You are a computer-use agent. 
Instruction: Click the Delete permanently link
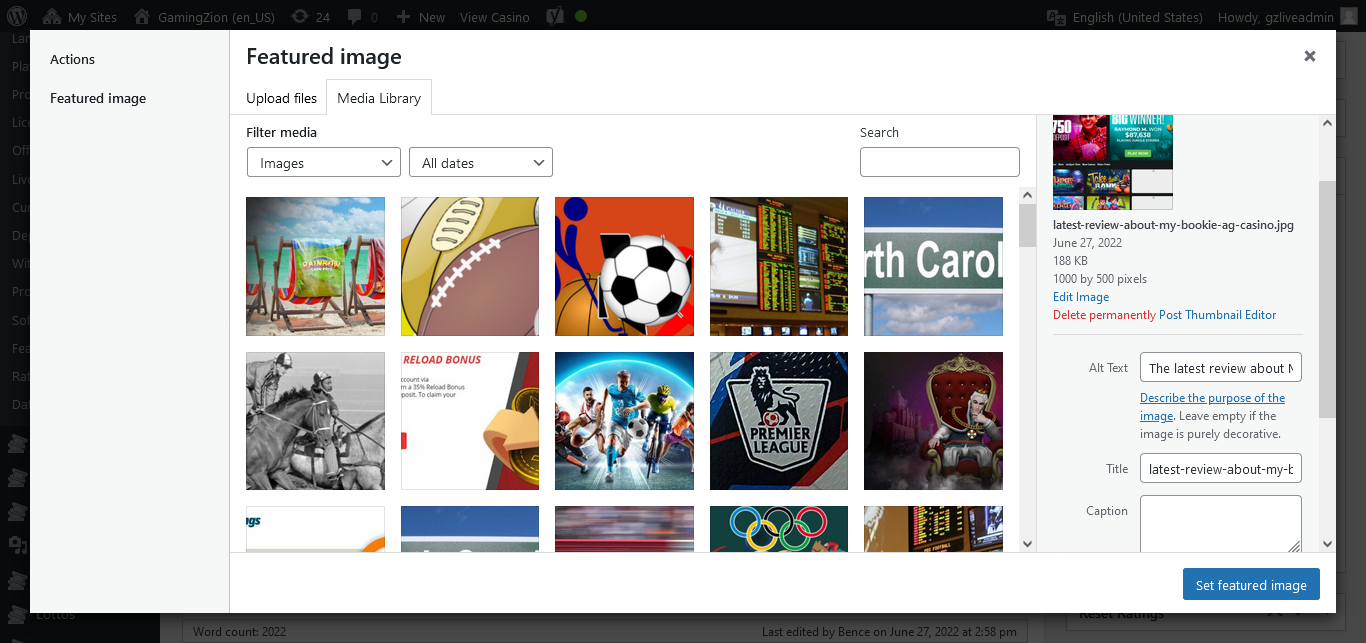tap(1104, 315)
